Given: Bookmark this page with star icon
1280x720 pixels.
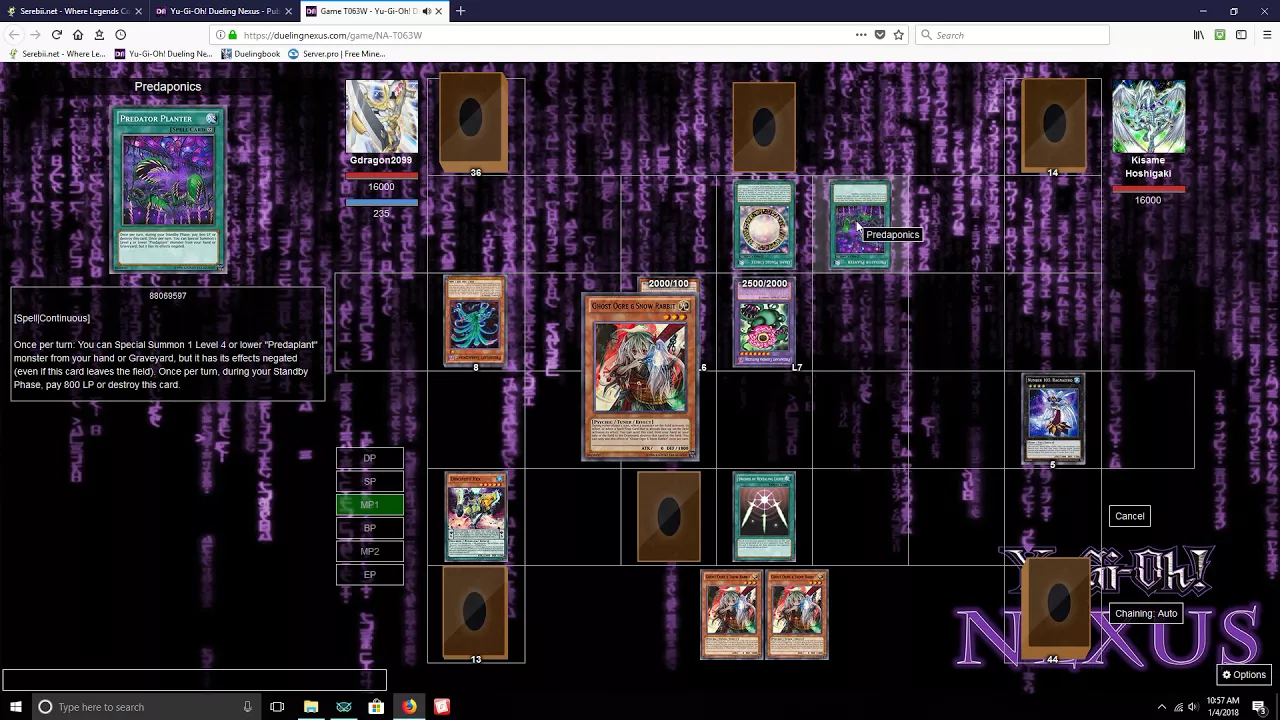Looking at the screenshot, I should [x=899, y=35].
